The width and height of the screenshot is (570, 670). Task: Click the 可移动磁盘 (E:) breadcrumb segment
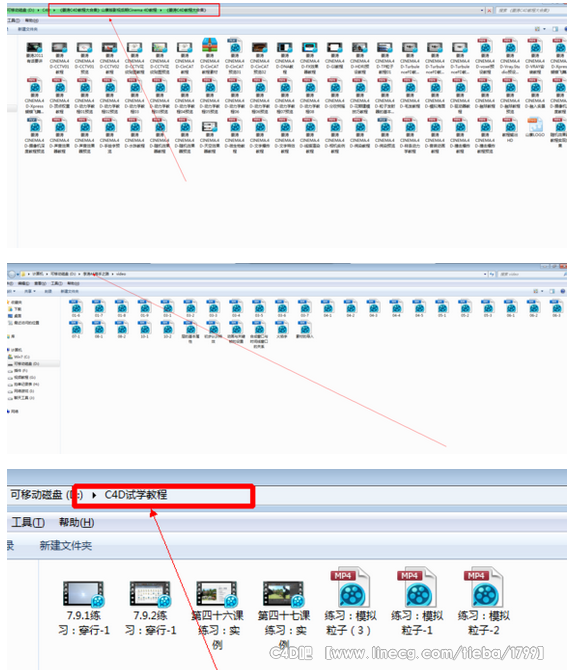(x=46, y=495)
